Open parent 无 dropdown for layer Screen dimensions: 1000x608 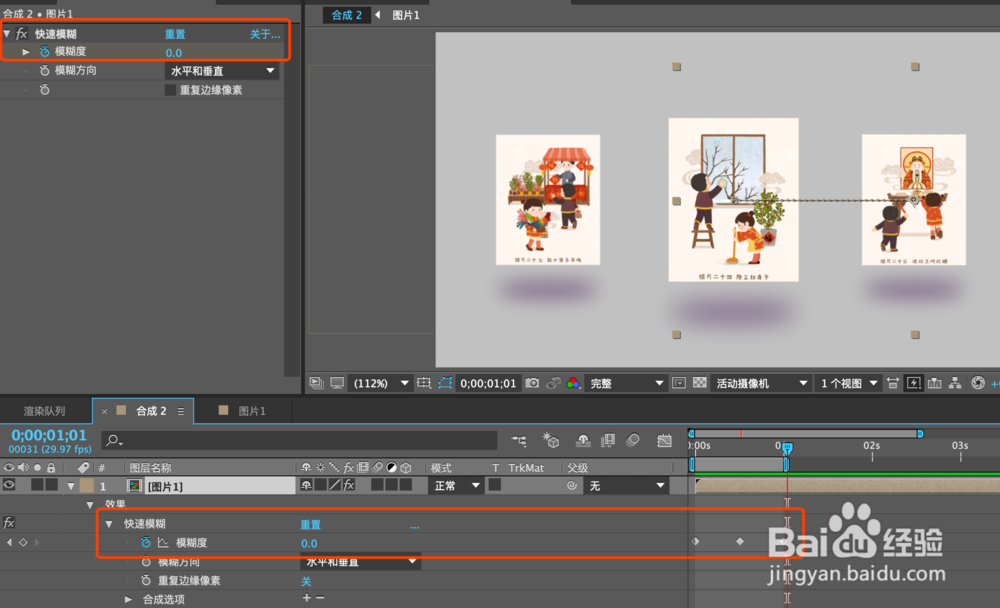(626, 486)
